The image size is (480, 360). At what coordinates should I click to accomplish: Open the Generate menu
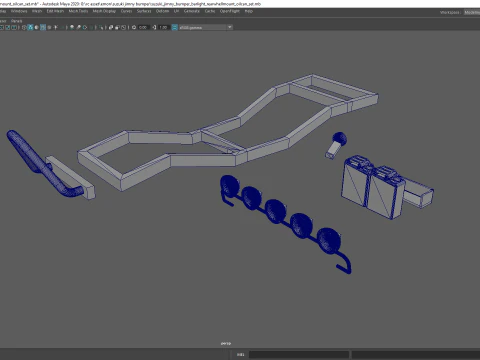(x=192, y=11)
